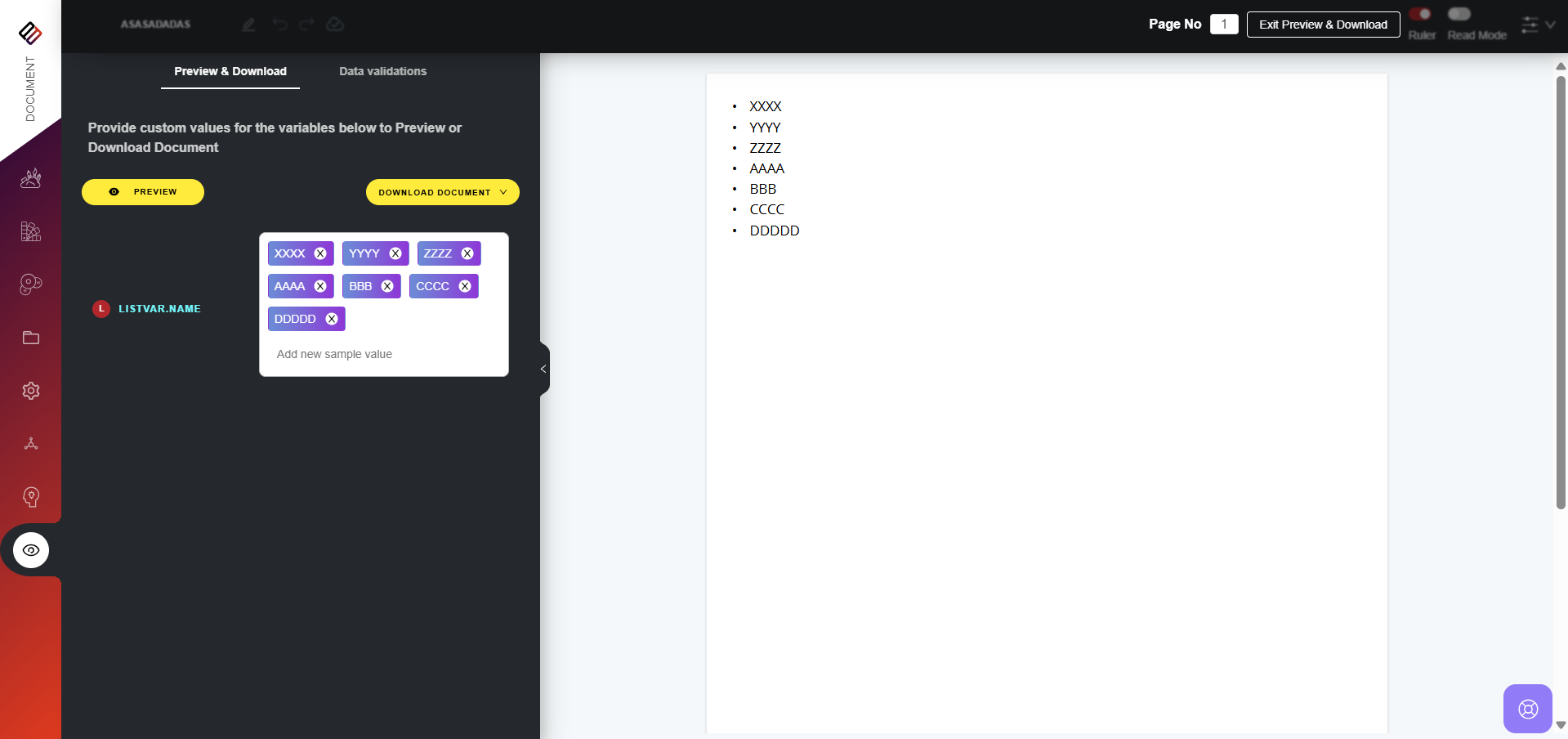Click the cloud saved status icon
The image size is (1568, 739).
pos(335,25)
